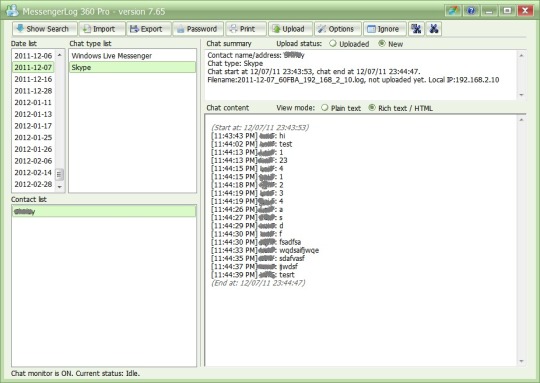Maximize the MessengerLog window
540x383 pixels.
pyautogui.click(x=507, y=10)
